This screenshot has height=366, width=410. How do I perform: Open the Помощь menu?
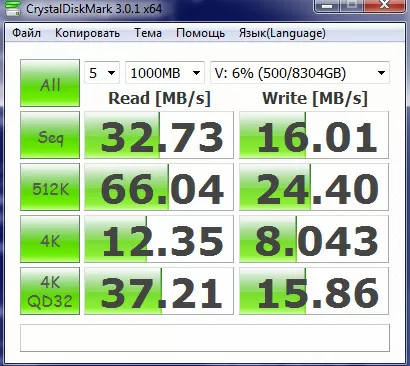200,33
